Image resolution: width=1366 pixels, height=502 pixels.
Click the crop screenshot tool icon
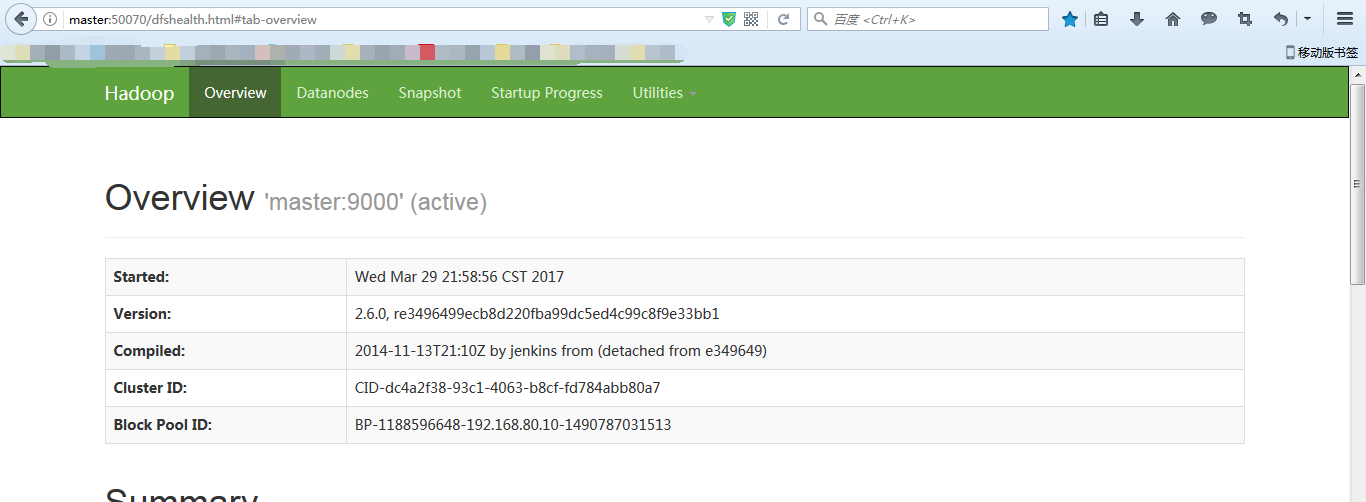[1245, 19]
